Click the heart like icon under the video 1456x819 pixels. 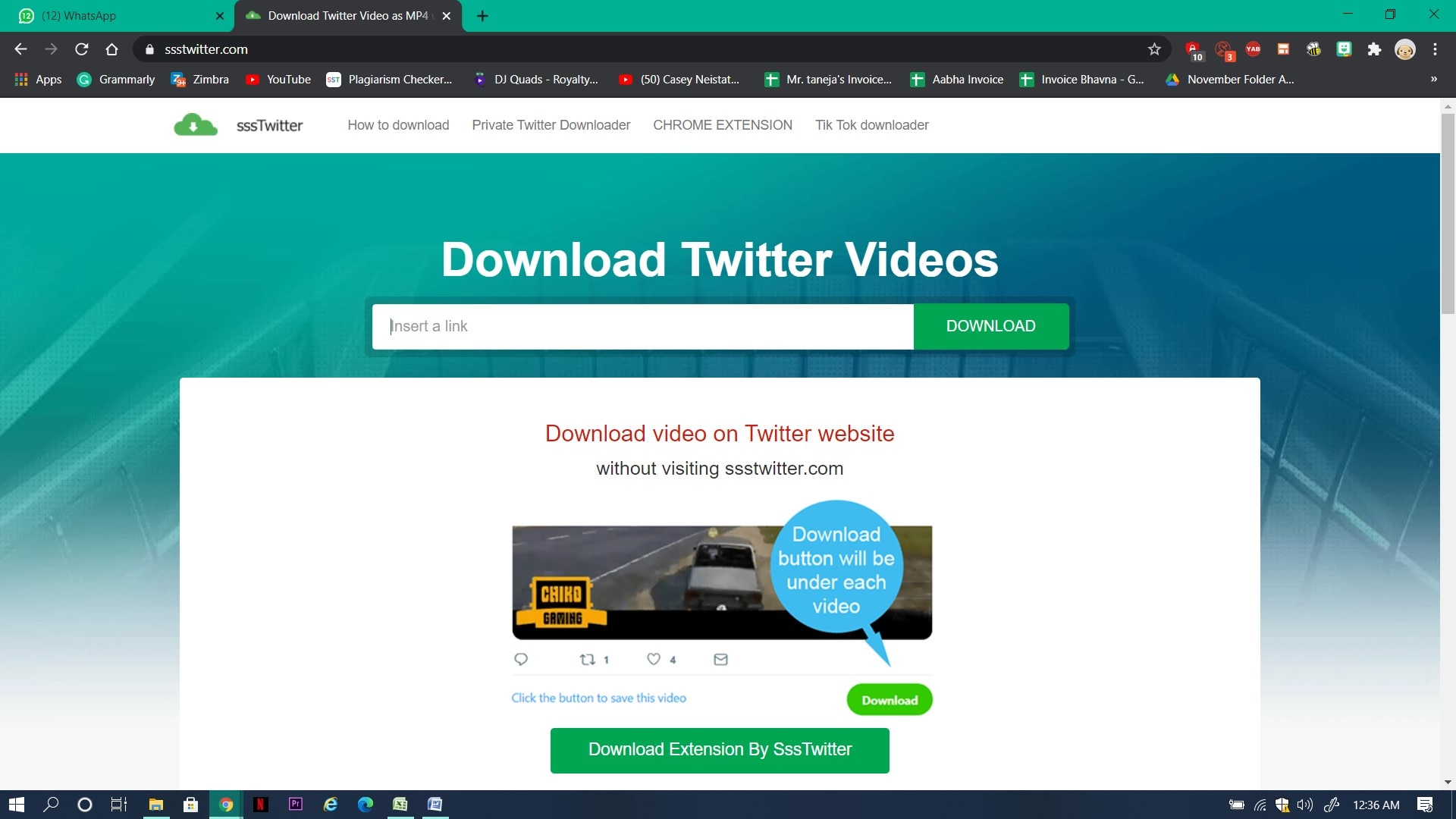coord(654,659)
